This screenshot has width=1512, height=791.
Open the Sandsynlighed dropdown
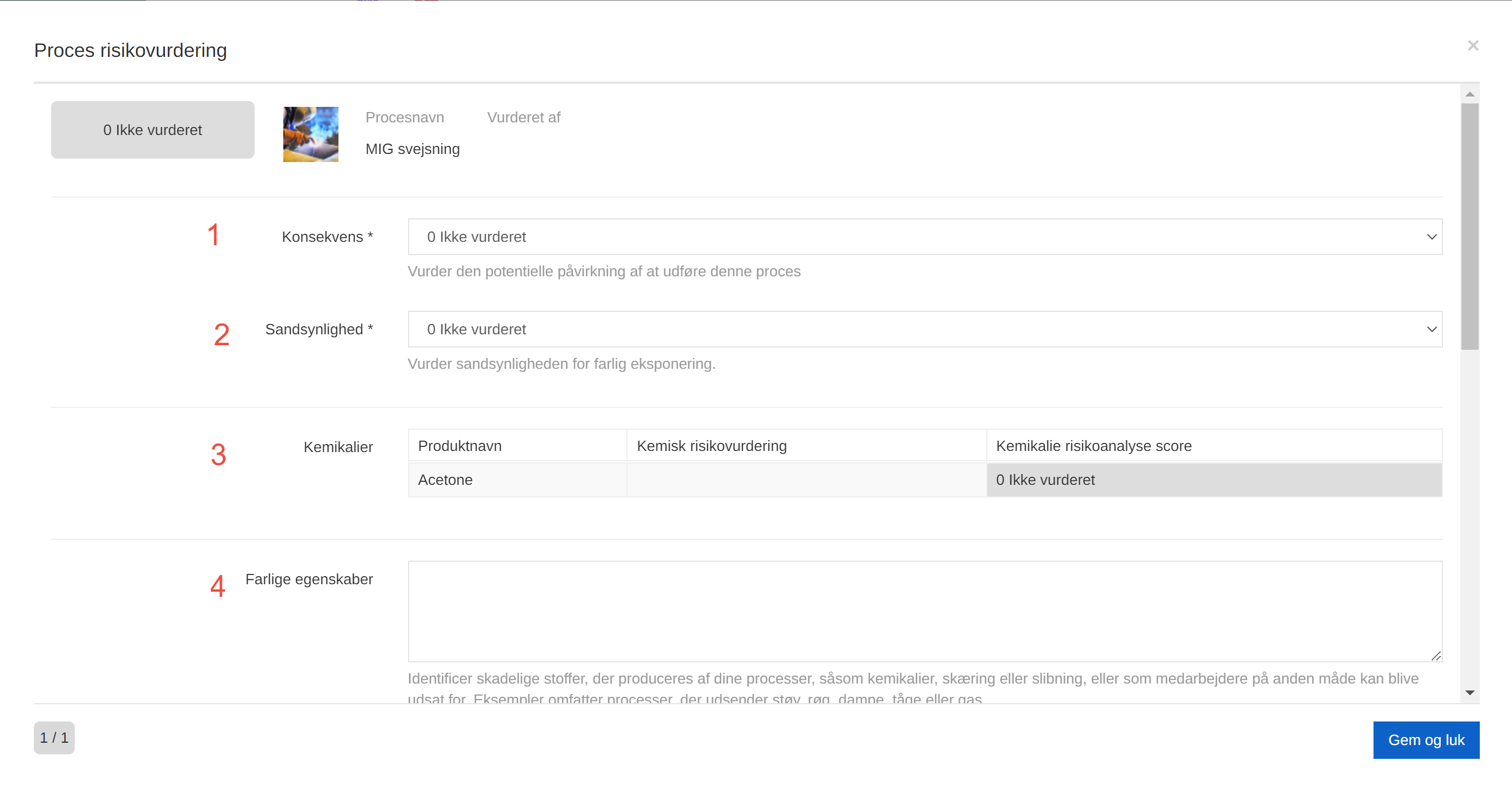pyautogui.click(x=924, y=329)
